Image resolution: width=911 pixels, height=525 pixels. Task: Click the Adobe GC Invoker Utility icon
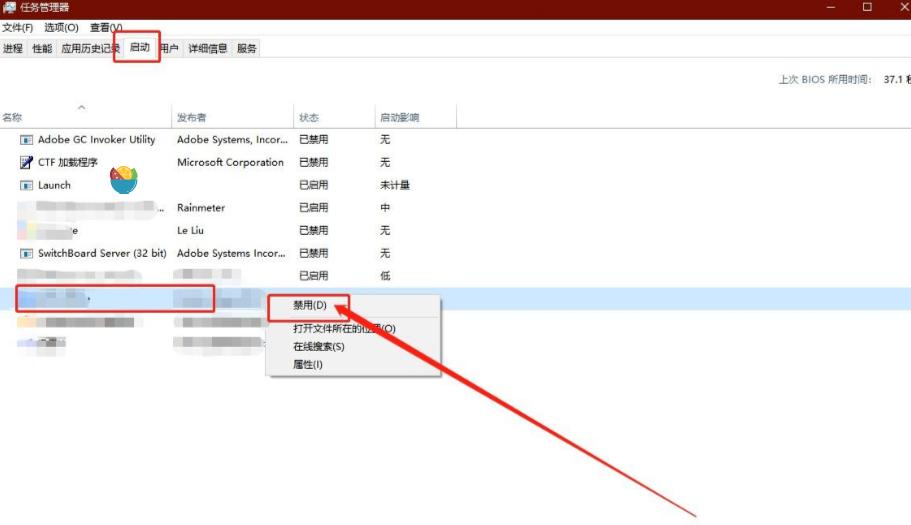click(26, 140)
